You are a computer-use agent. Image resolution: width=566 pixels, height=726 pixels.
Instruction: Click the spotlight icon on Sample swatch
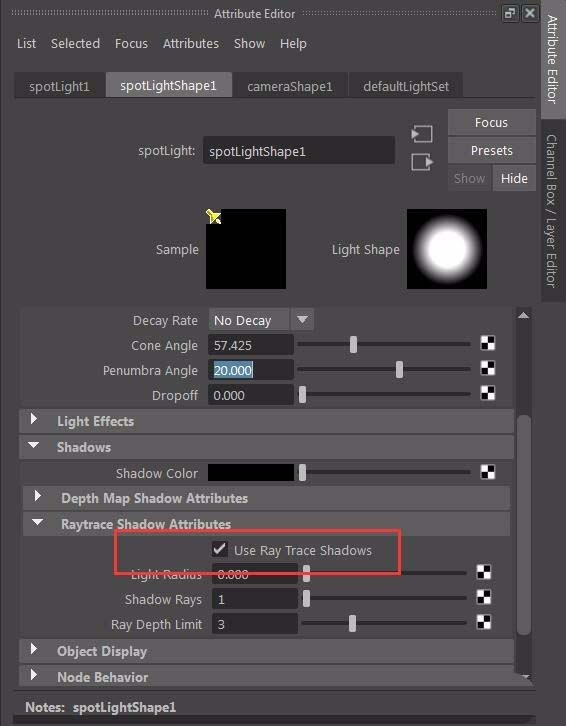pos(213,216)
